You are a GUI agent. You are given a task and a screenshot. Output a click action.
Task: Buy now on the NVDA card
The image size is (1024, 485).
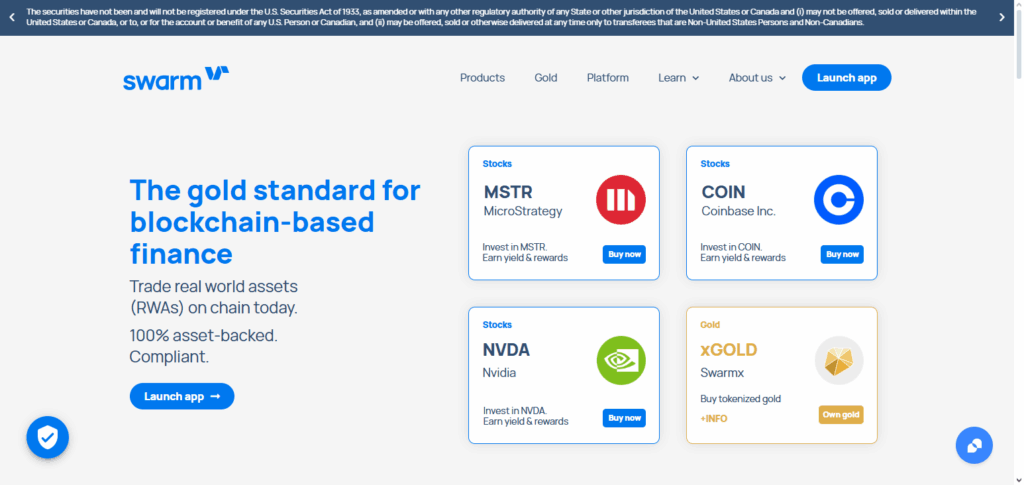pos(624,418)
